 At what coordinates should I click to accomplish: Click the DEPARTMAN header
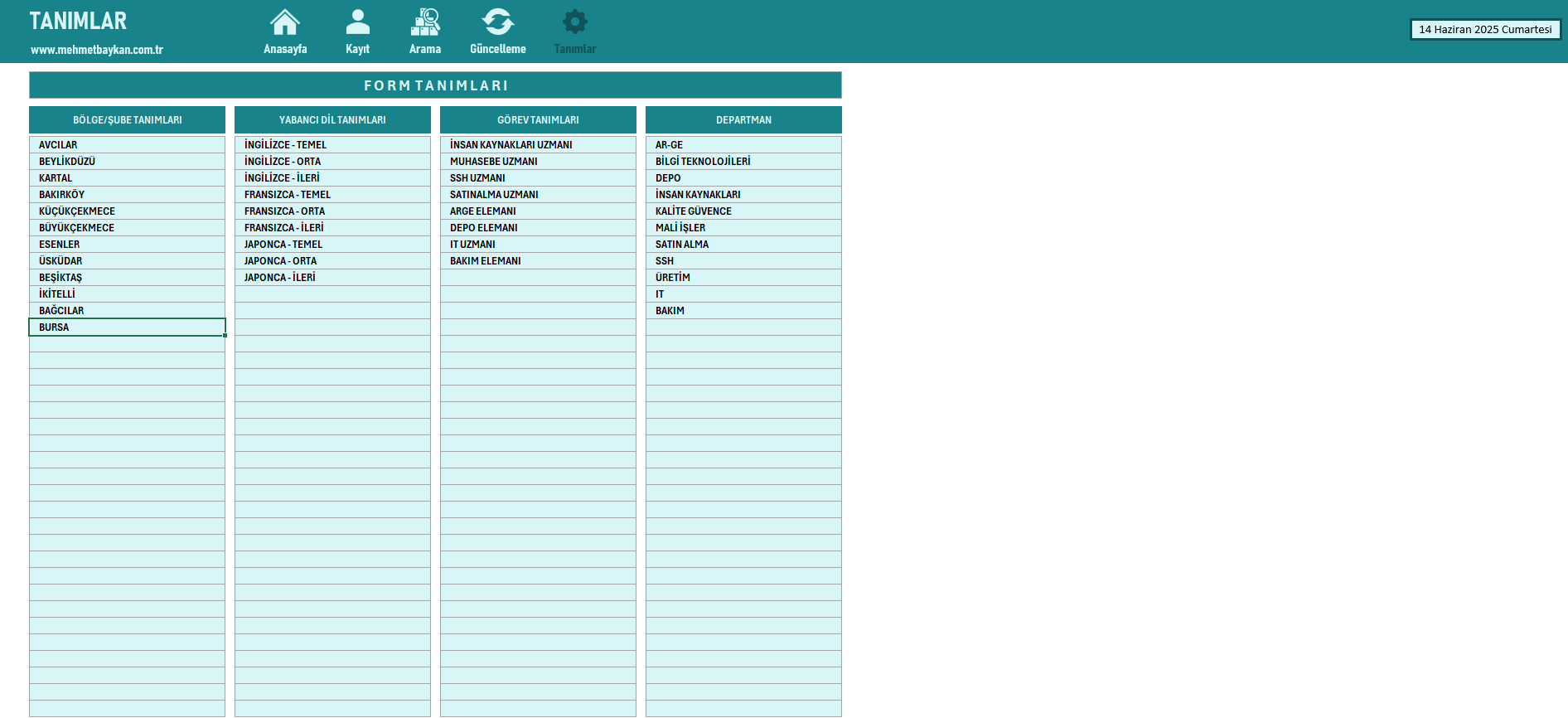(x=743, y=120)
